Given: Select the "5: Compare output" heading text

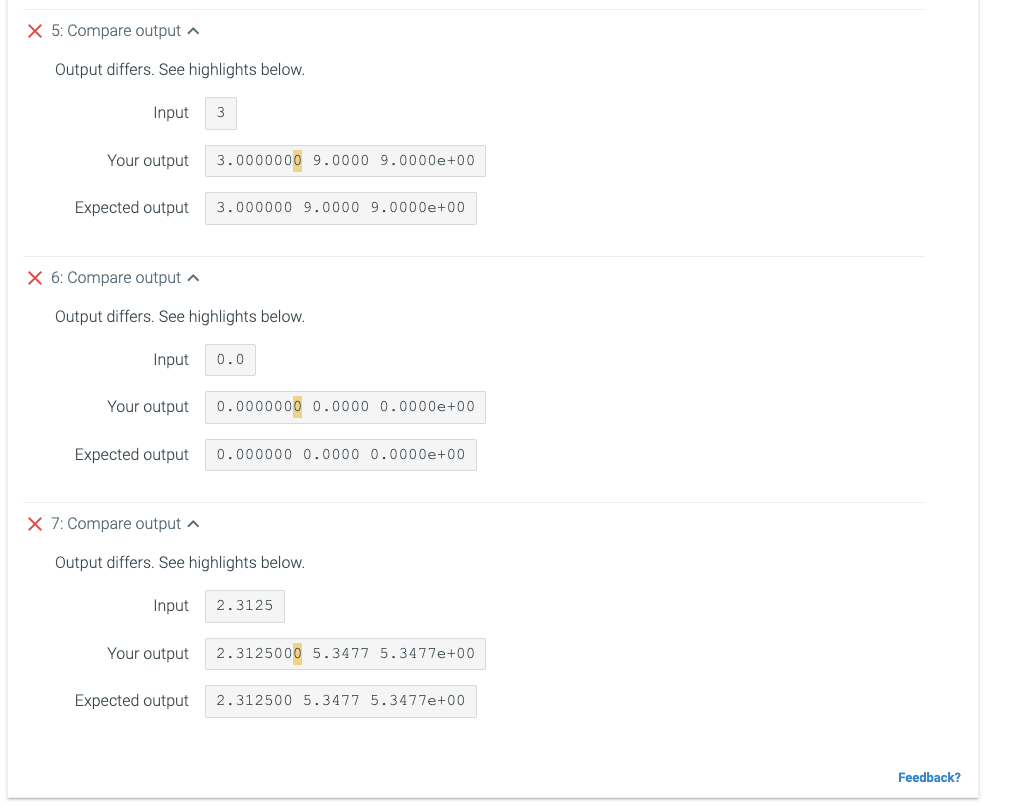Looking at the screenshot, I should pyautogui.click(x=116, y=31).
